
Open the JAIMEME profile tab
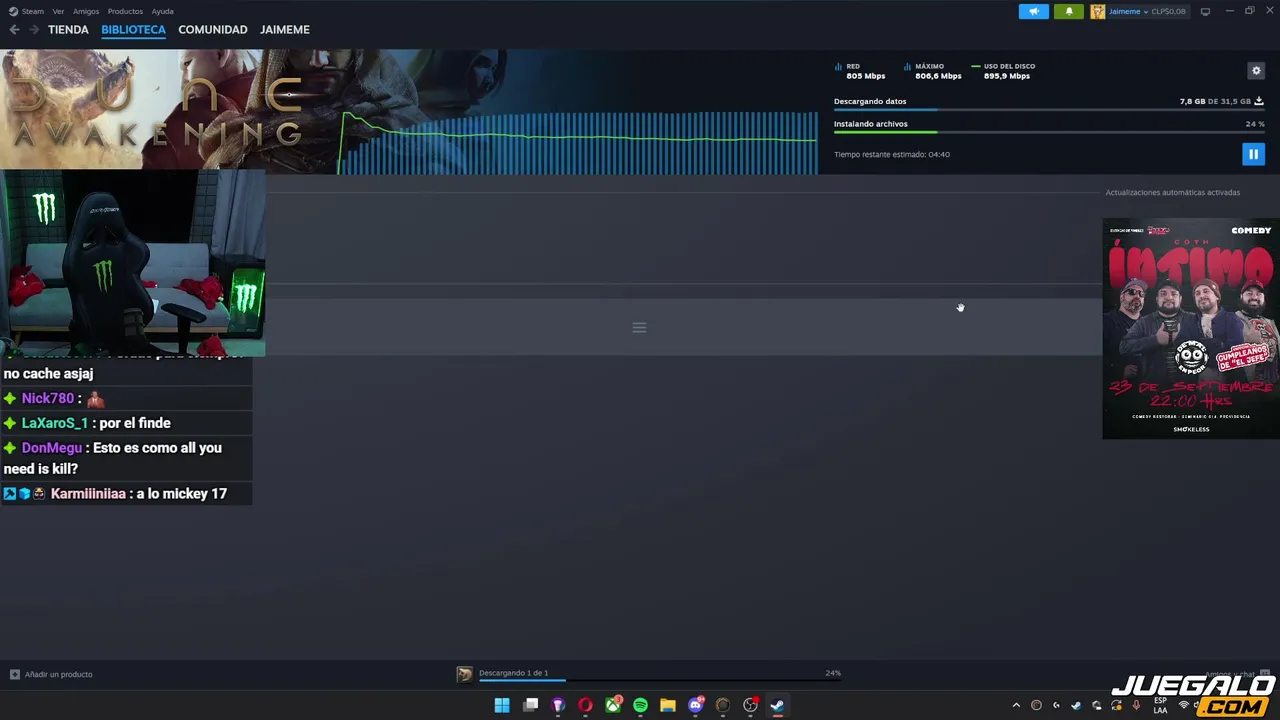[x=285, y=30]
